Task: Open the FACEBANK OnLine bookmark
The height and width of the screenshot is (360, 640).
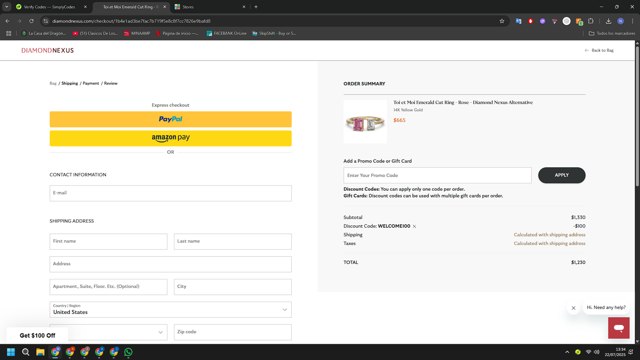Action: 227,33
